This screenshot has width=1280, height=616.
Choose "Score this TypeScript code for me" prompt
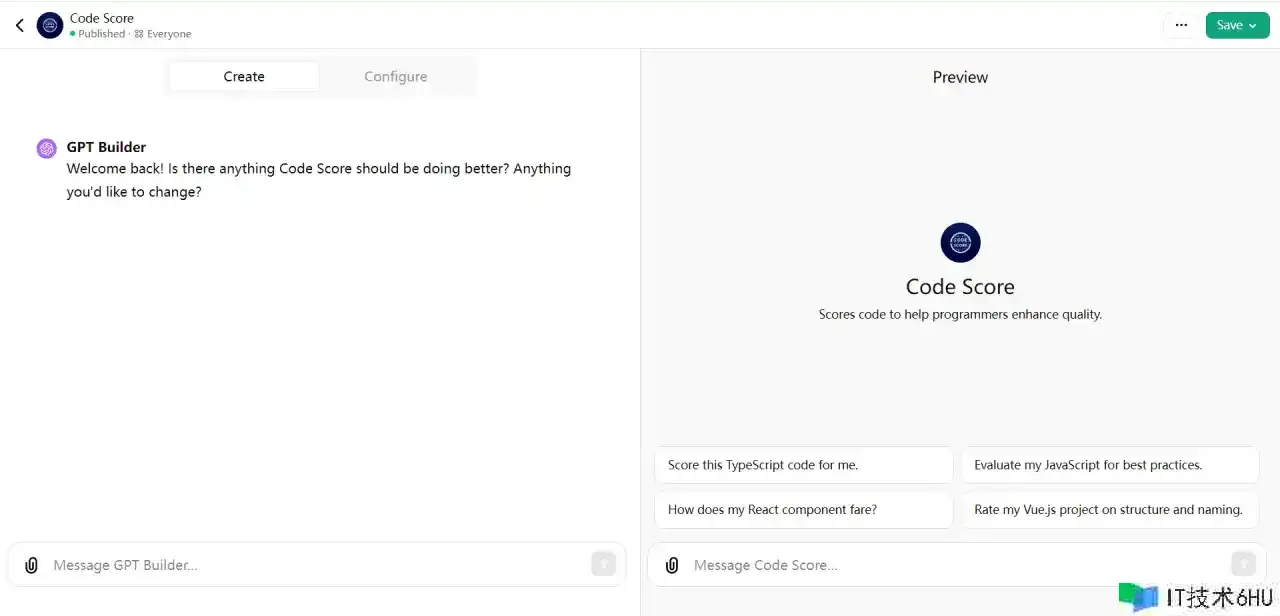803,465
